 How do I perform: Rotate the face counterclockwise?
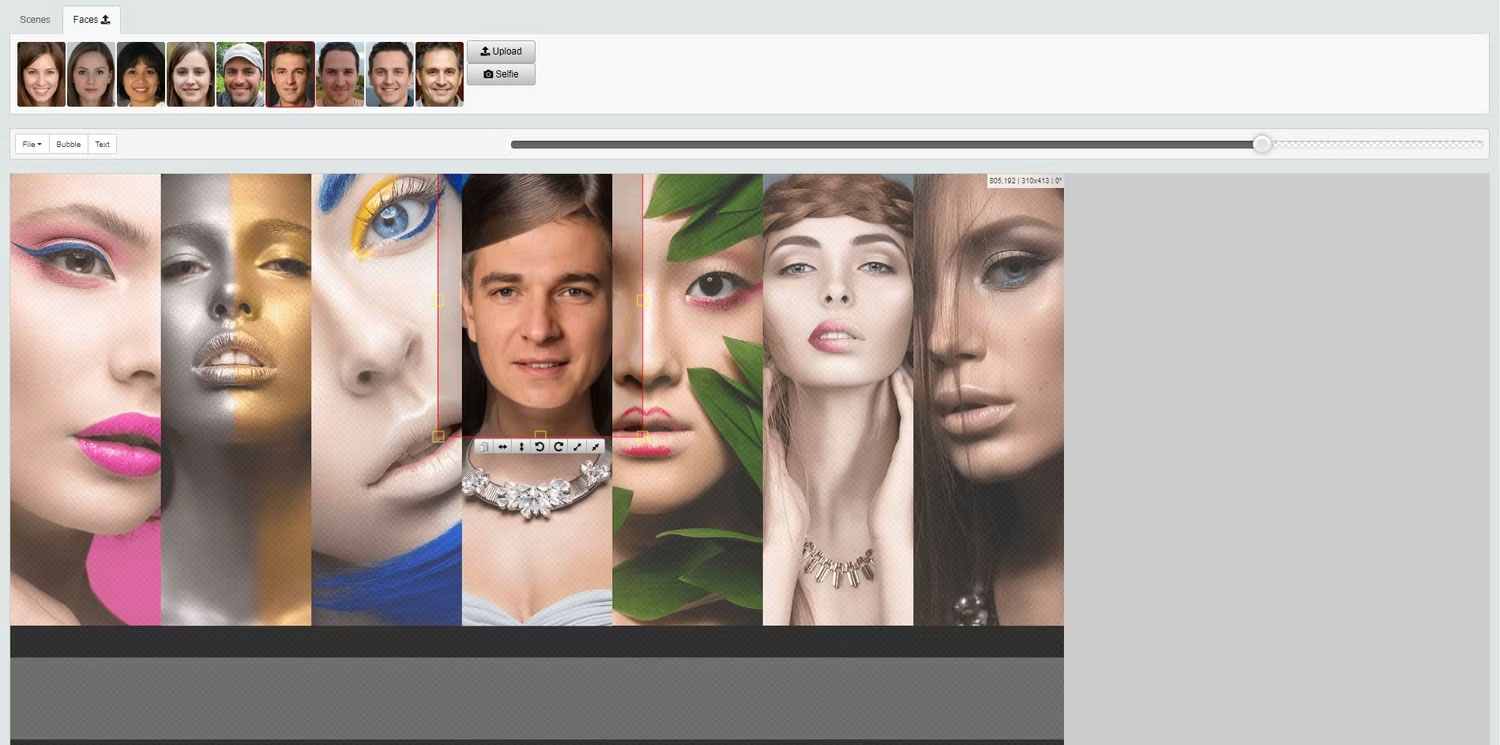coord(540,447)
